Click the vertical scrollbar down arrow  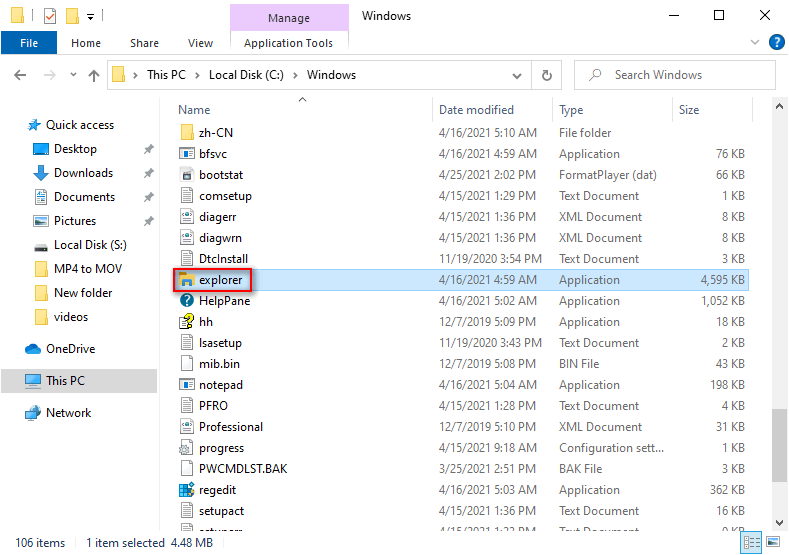779,522
